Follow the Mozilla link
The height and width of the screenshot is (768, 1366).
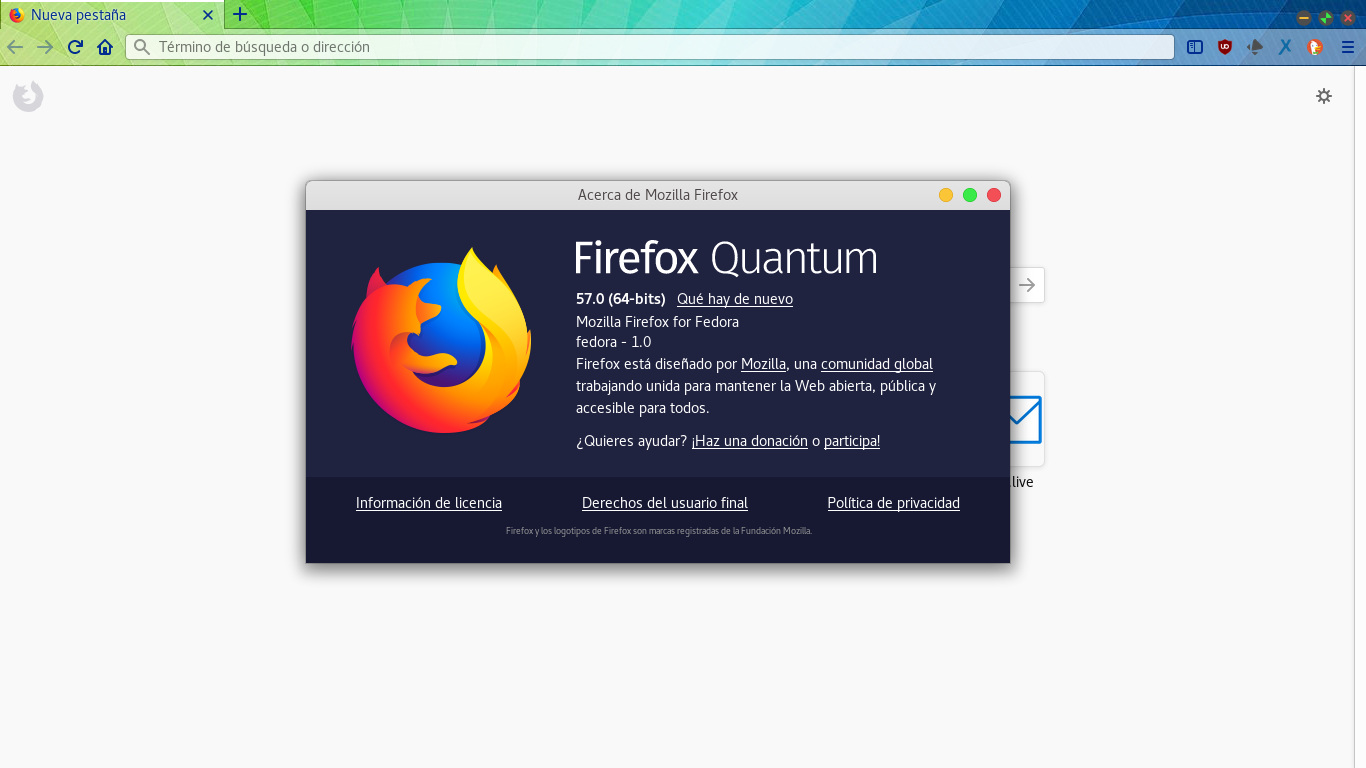[x=763, y=364]
